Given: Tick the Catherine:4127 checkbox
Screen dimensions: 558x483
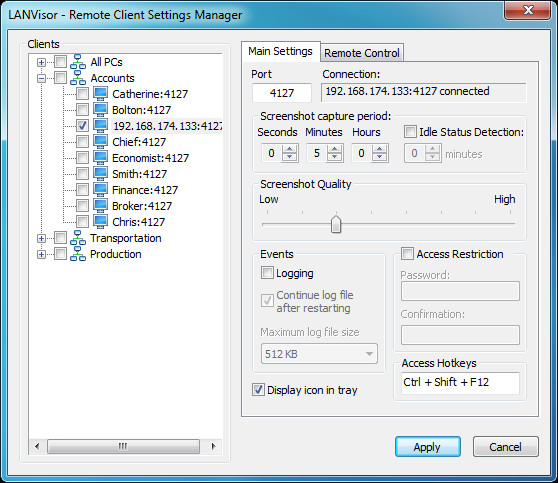Looking at the screenshot, I should pyautogui.click(x=82, y=94).
